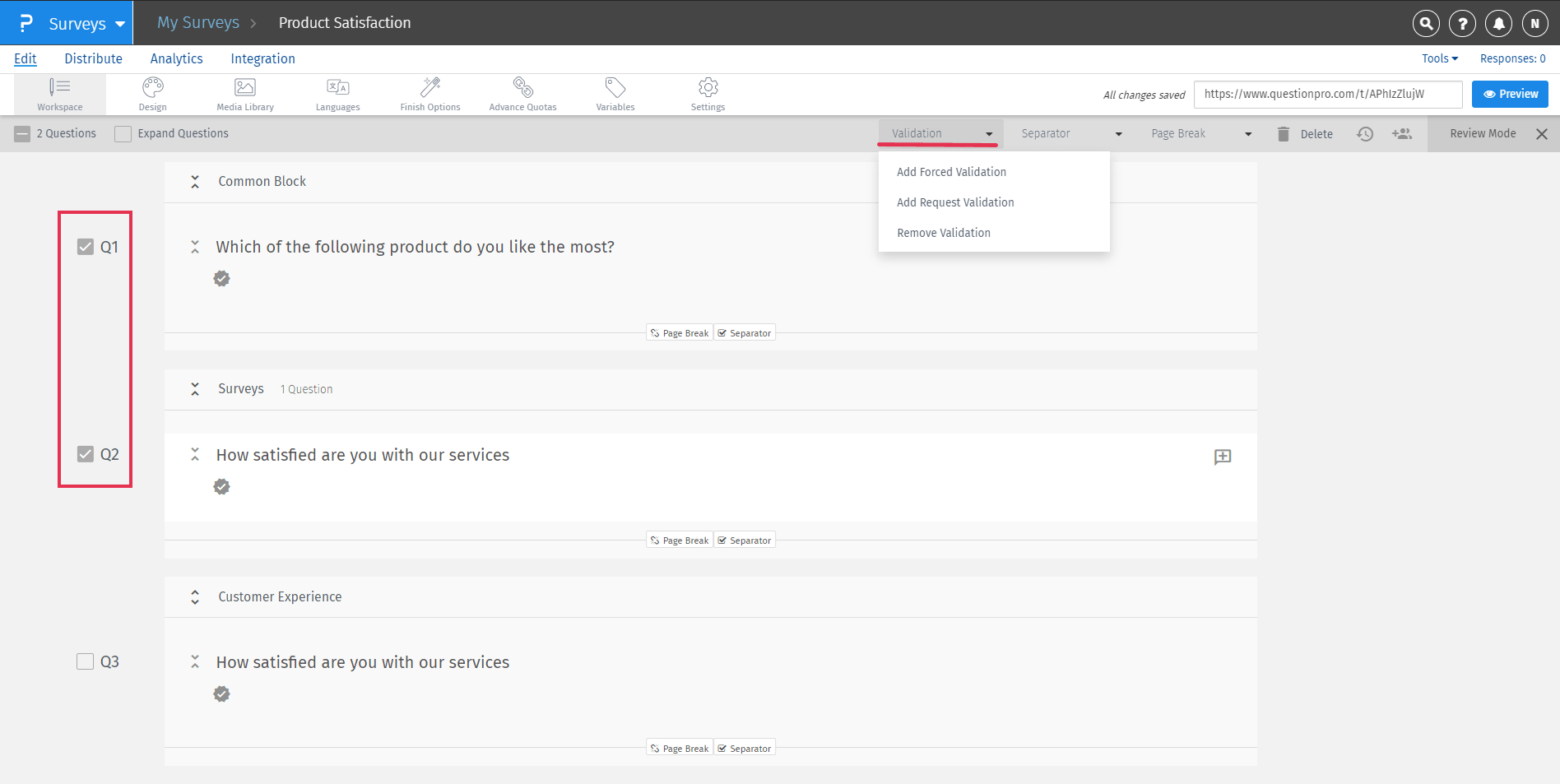The image size is (1560, 784).
Task: Check the Q3 checkbox
Action: pyautogui.click(x=86, y=661)
